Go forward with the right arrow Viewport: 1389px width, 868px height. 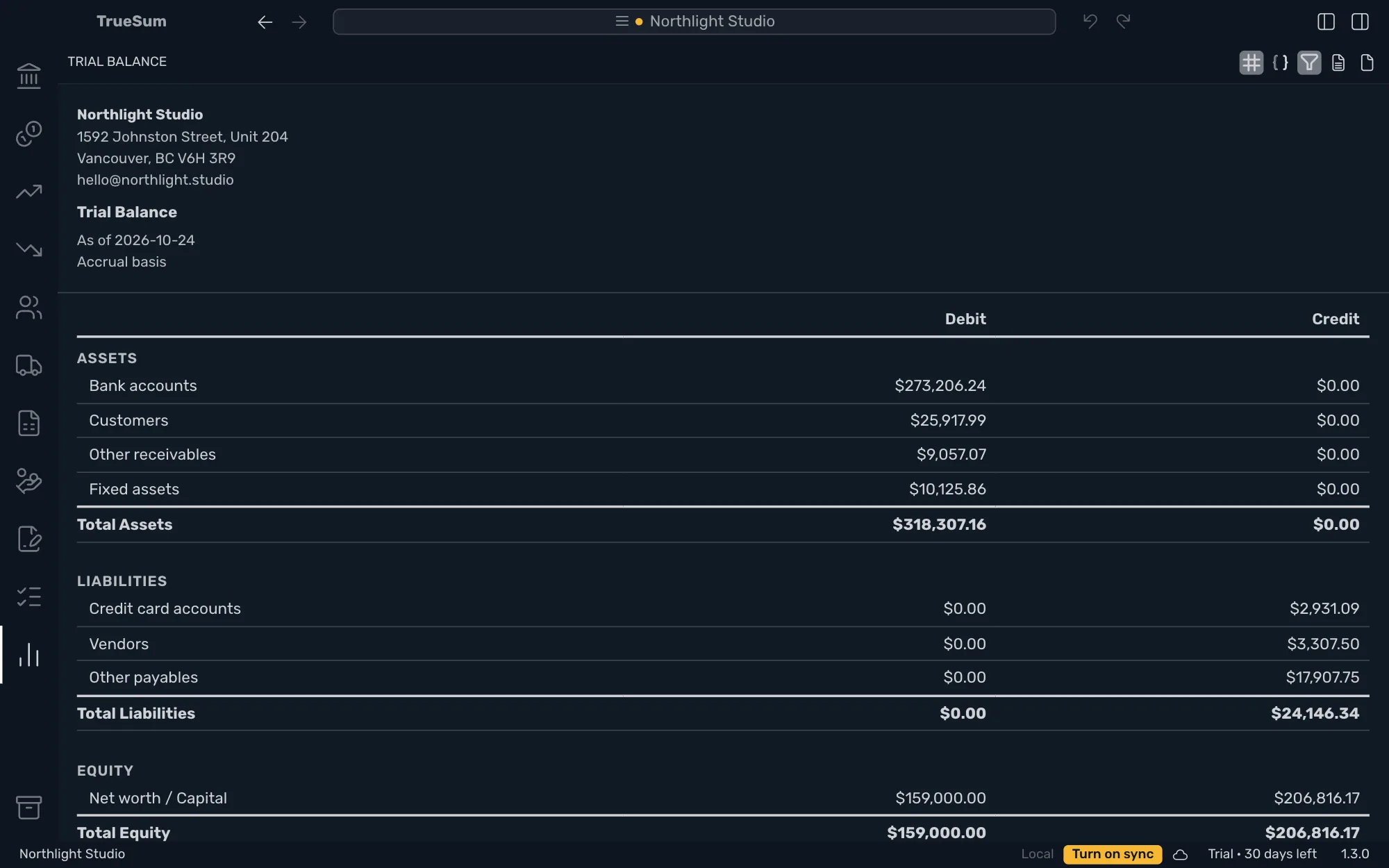pyautogui.click(x=299, y=22)
